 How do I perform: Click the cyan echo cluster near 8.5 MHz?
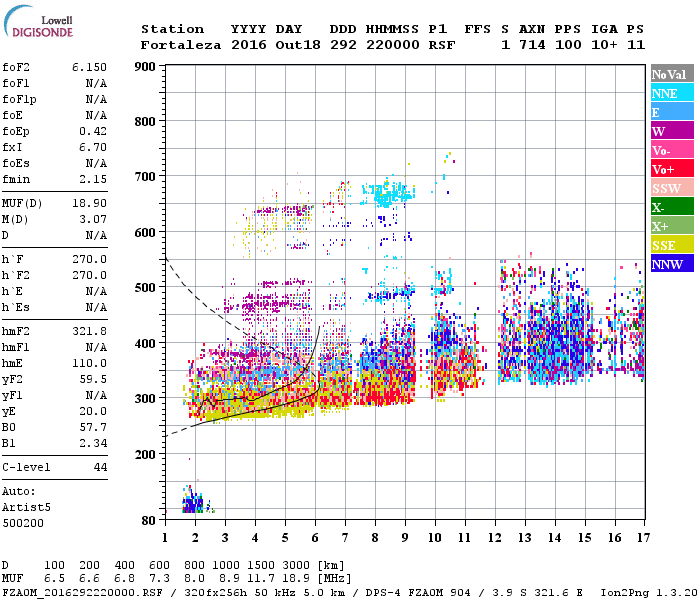point(388,194)
